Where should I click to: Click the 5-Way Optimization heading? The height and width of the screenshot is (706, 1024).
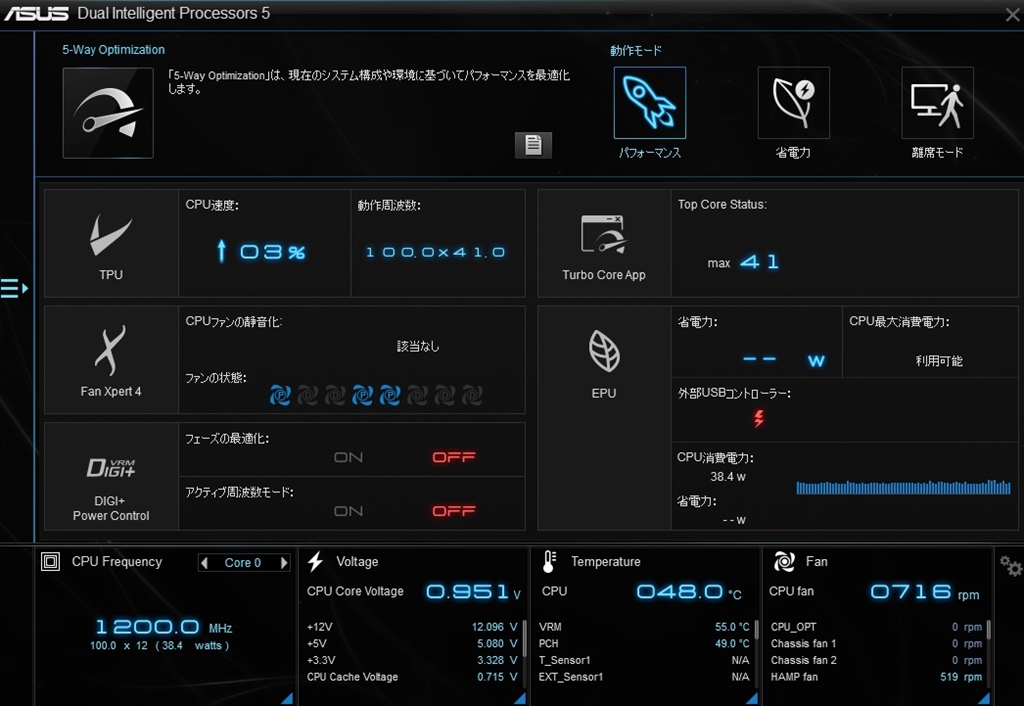coord(114,50)
